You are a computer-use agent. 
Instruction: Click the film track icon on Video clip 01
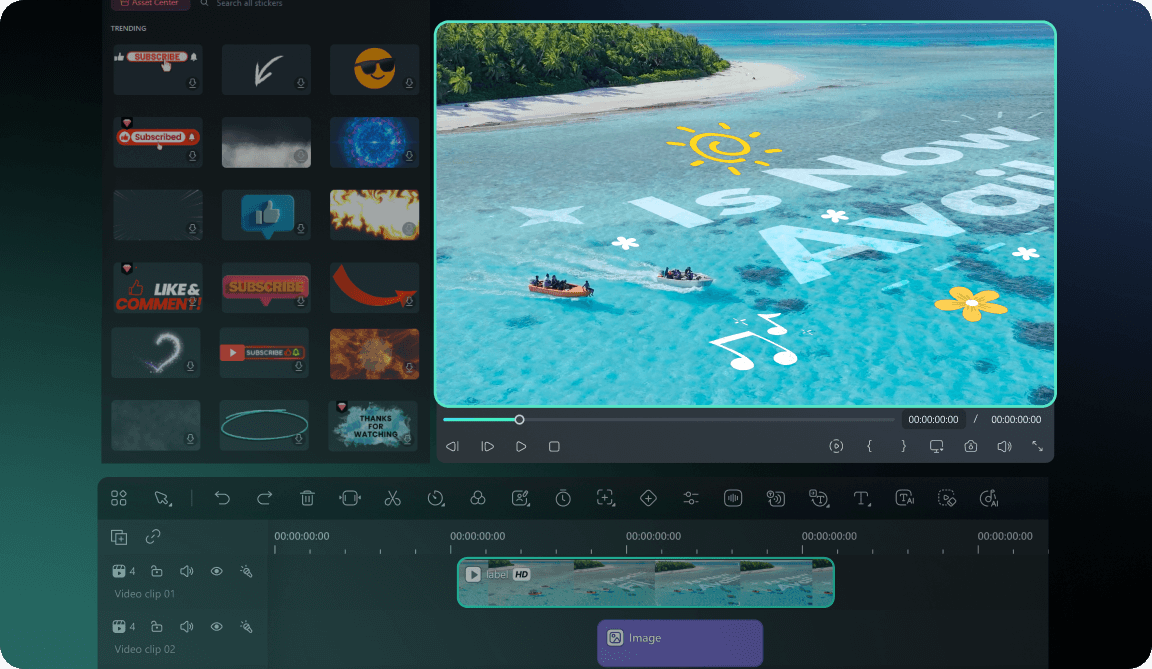(x=118, y=571)
